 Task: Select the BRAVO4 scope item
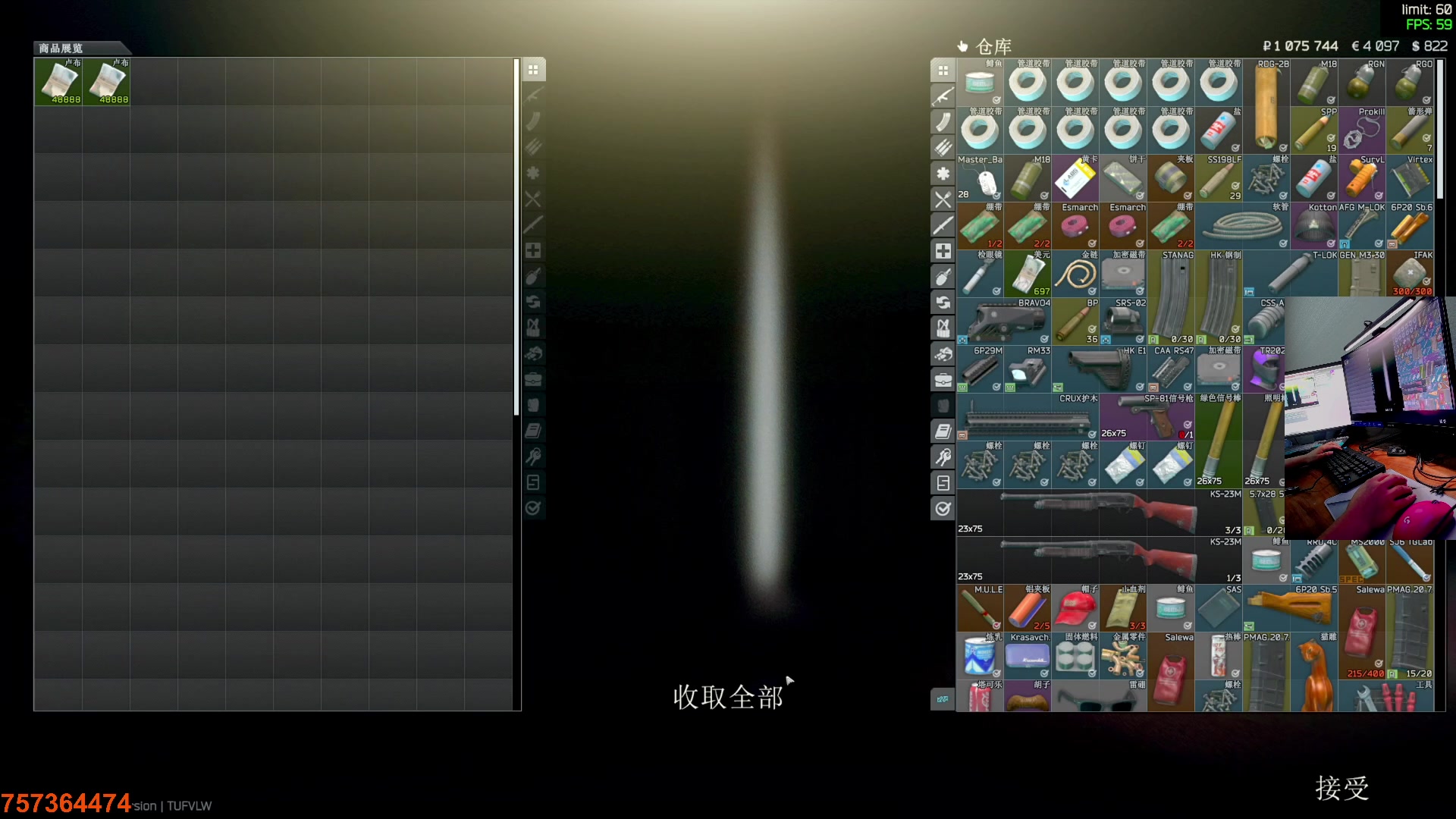[x=1004, y=322]
